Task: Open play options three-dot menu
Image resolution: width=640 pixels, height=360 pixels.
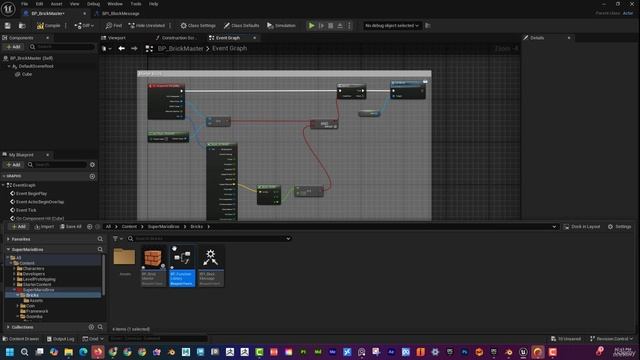Action: (349, 26)
